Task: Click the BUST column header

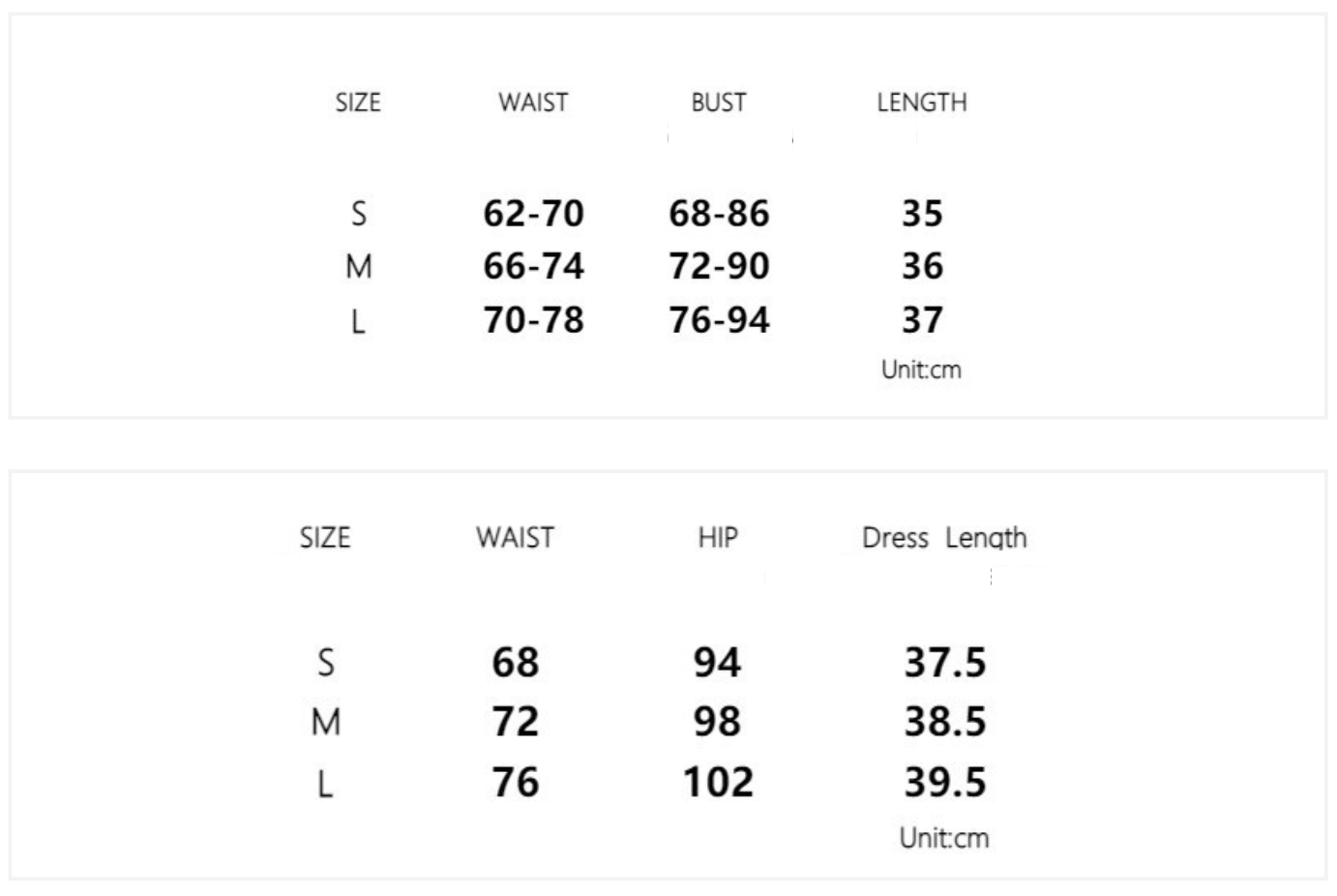Action: tap(718, 103)
